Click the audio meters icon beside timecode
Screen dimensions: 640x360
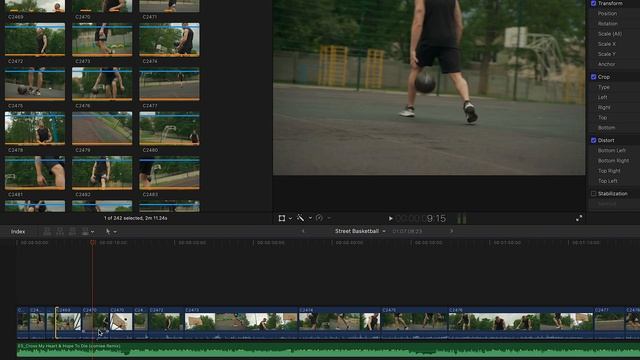pos(462,218)
